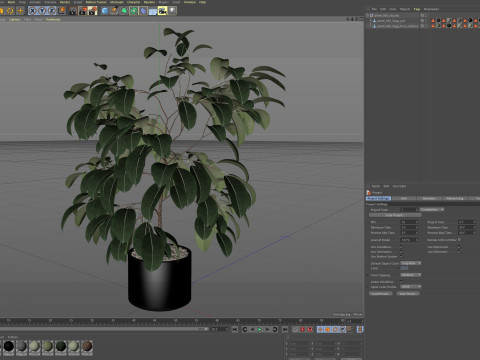
Task: Toggle the Position keyframe icon
Action: 320,329
